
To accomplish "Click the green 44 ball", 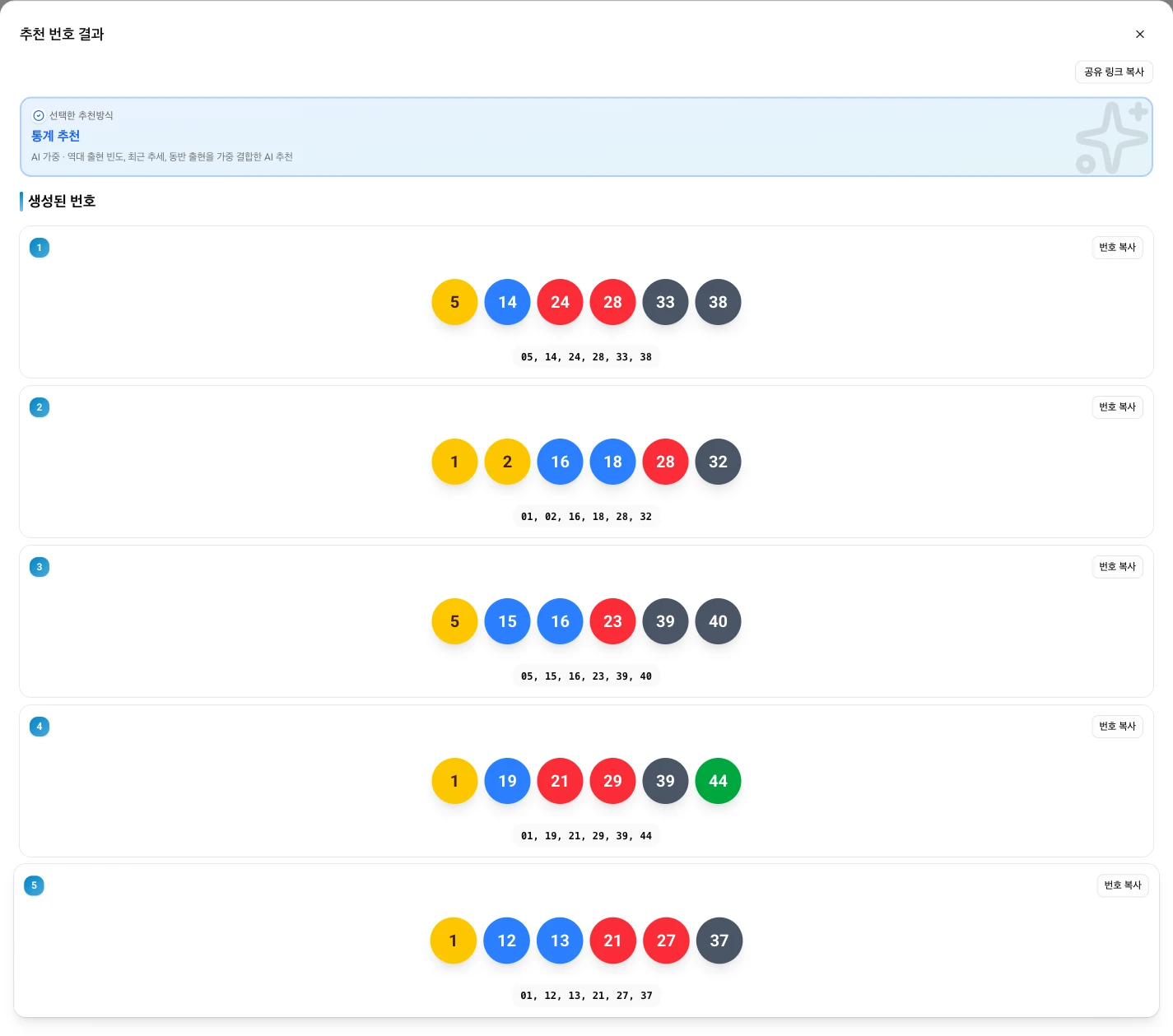I will [718, 781].
